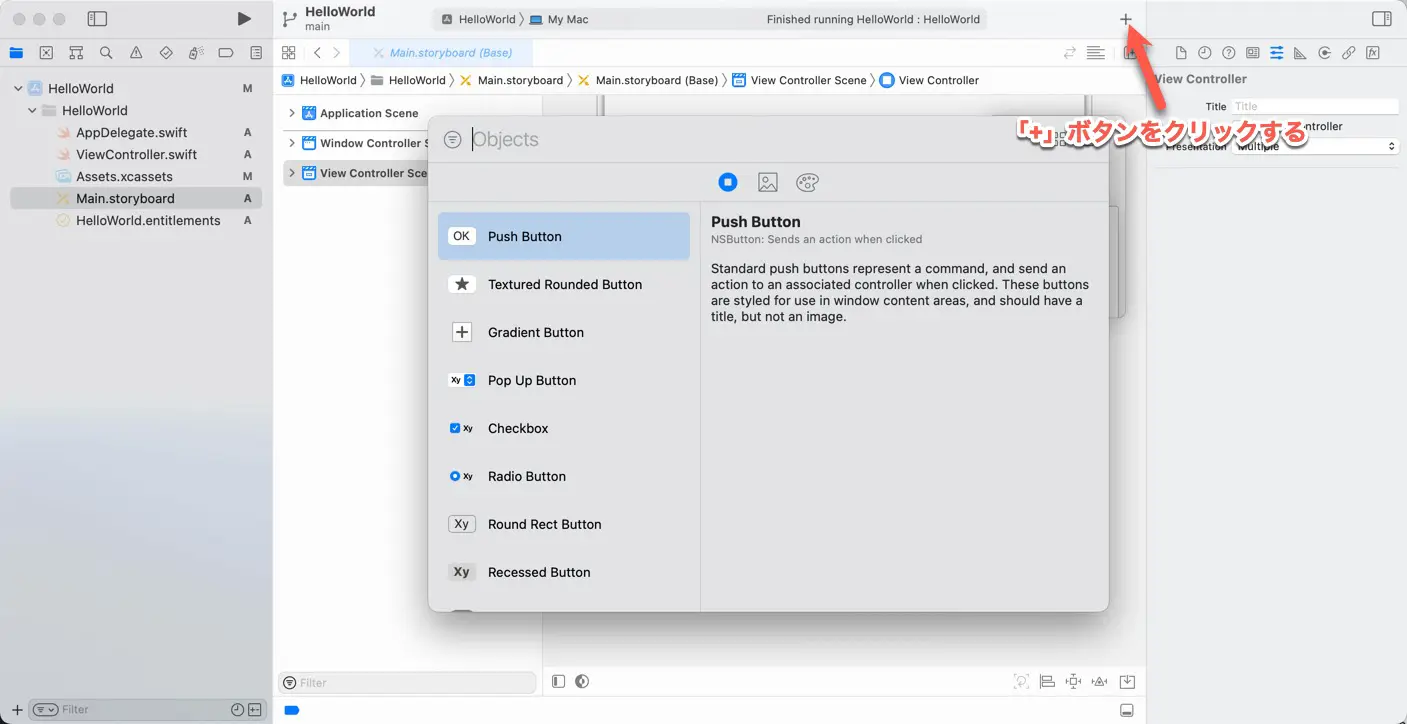
Task: Collapse the HelloWorld group folder
Action: 32,110
